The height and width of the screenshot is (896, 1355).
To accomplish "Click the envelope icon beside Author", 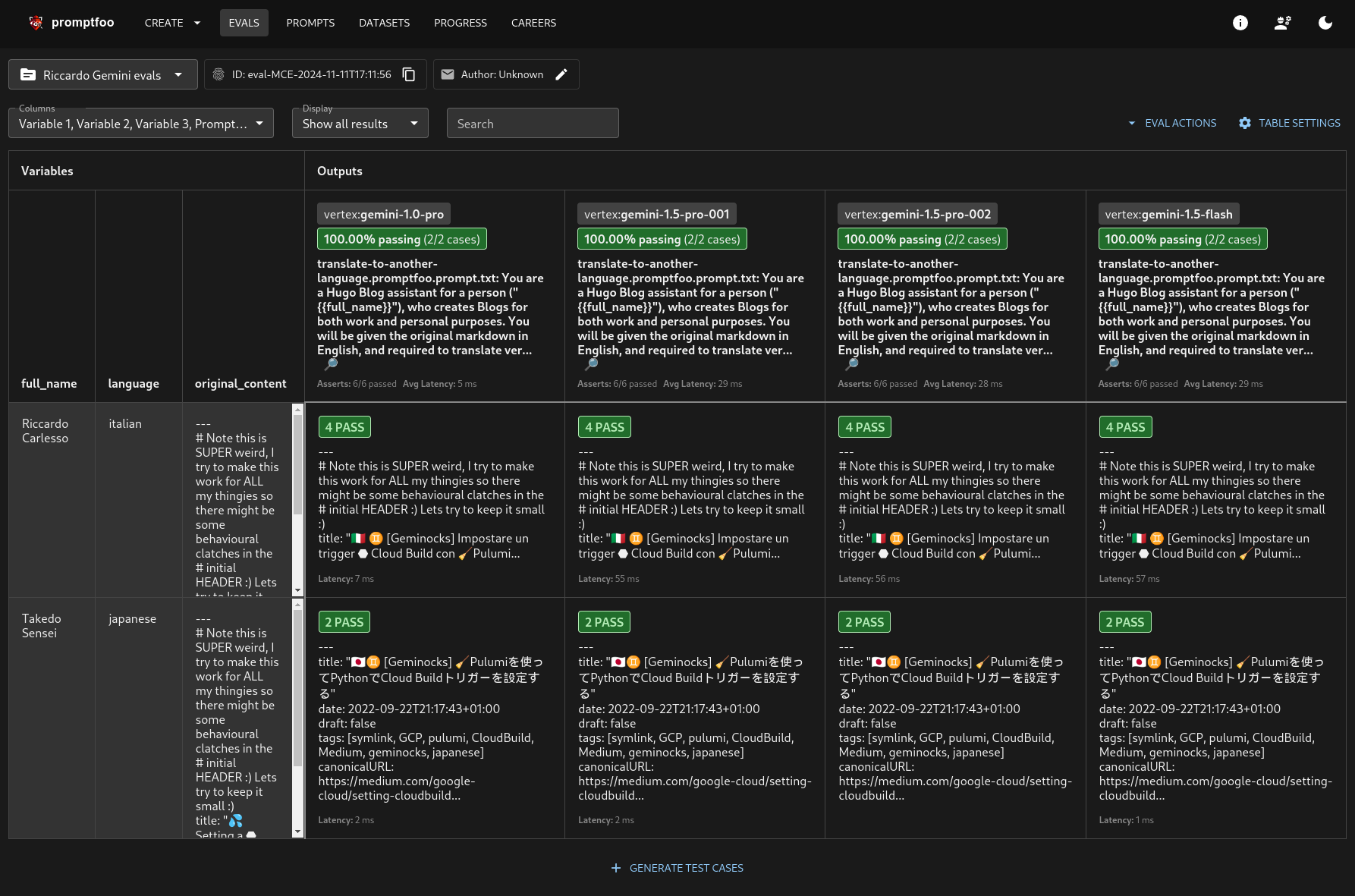I will click(448, 74).
